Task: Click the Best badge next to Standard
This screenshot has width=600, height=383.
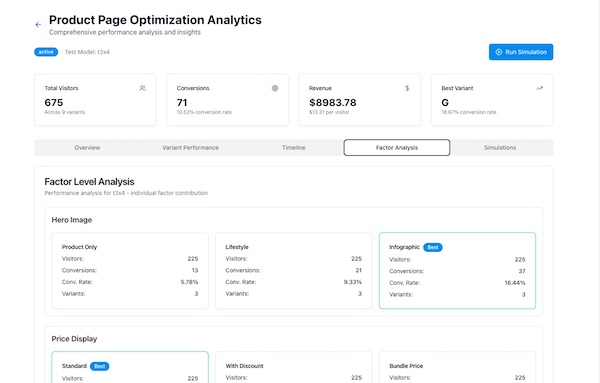Action: point(99,366)
